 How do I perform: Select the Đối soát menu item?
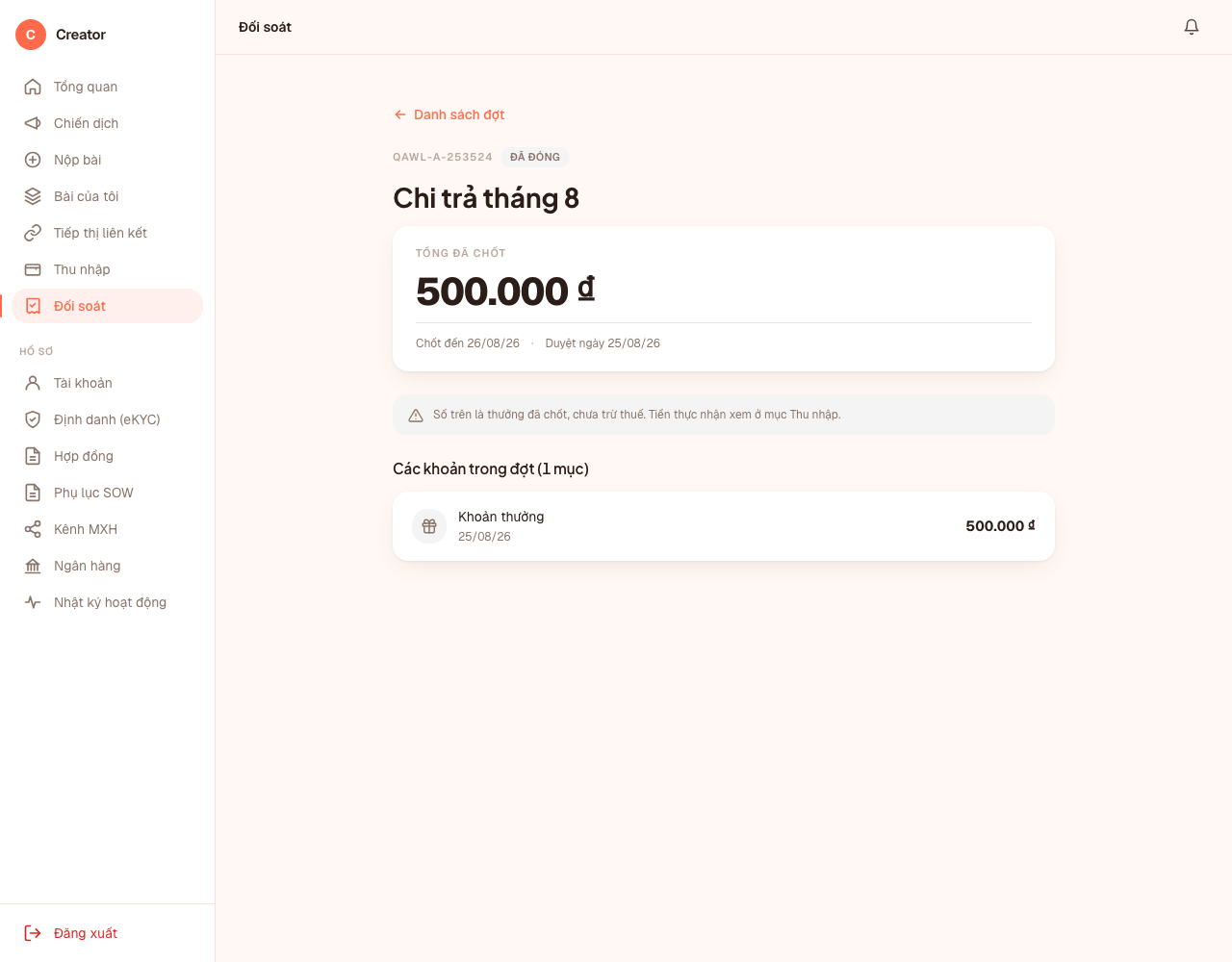click(108, 306)
